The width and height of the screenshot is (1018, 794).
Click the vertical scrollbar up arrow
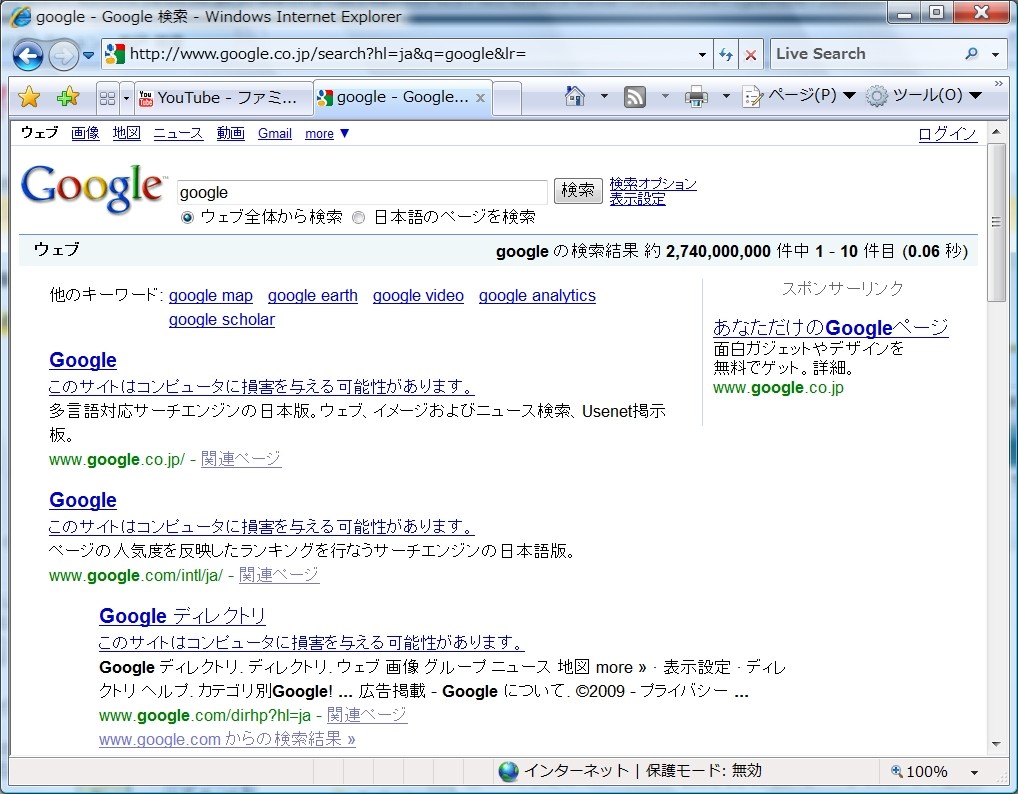pyautogui.click(x=997, y=132)
